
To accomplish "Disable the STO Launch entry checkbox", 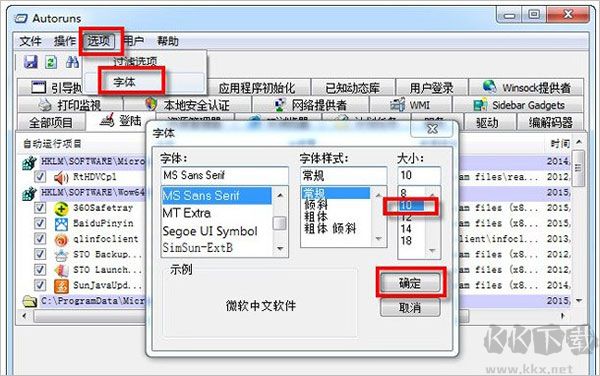I will point(40,269).
